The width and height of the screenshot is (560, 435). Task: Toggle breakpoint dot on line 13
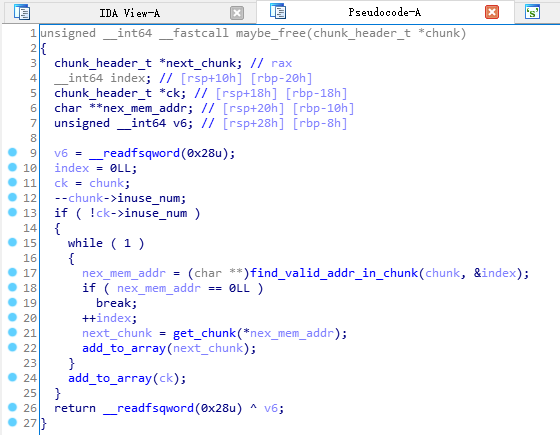pos(12,212)
